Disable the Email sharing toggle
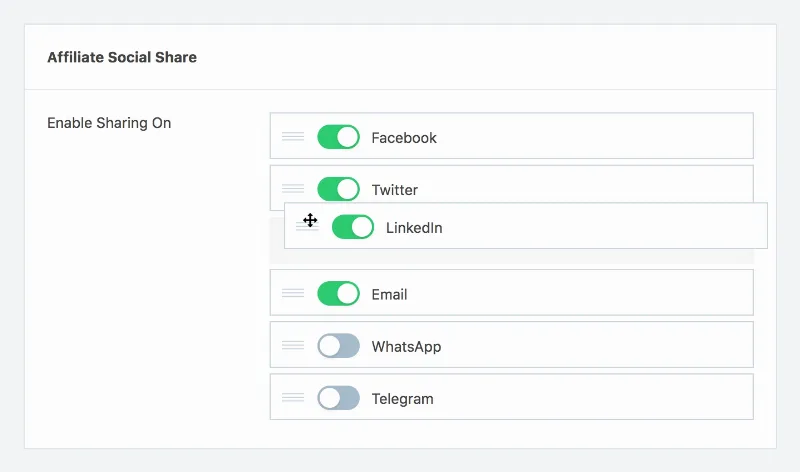This screenshot has height=472, width=800. click(x=338, y=293)
